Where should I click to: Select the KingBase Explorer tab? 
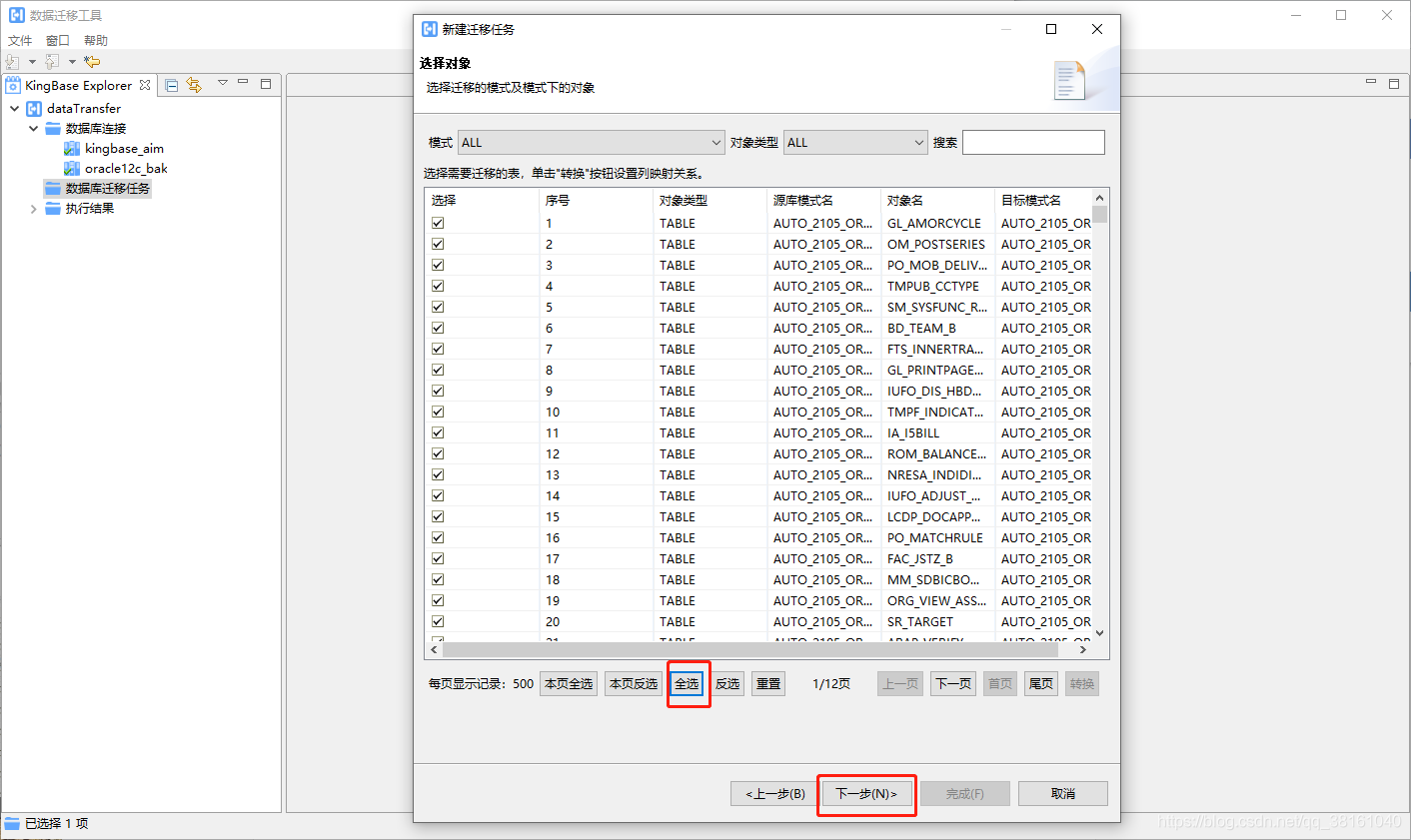[78, 86]
